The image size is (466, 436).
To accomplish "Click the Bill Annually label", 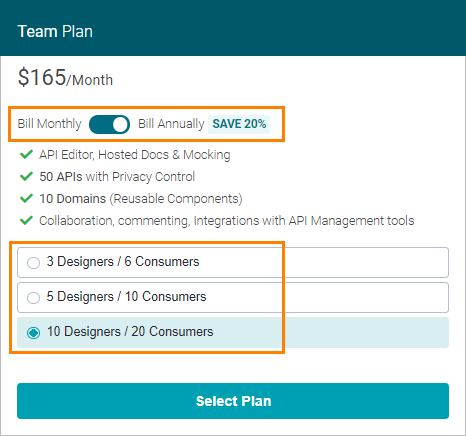I will point(171,124).
